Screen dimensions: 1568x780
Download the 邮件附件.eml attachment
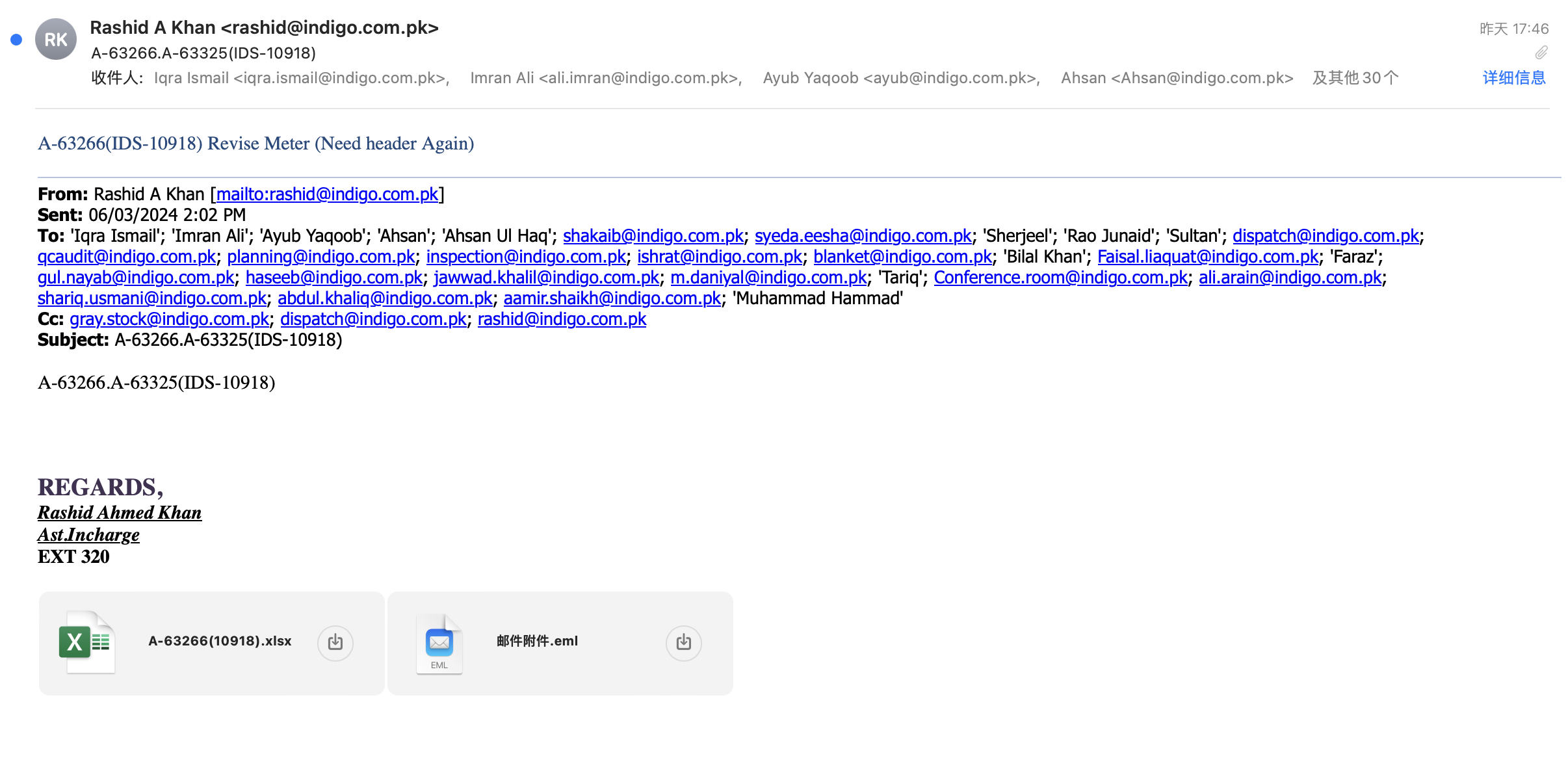click(x=683, y=643)
